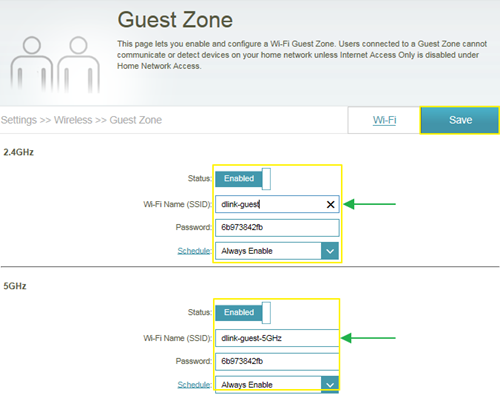Screen dimensions: 500x395
Task: Open the 5GHz Always Enable schedule dropdown
Action: click(x=277, y=385)
